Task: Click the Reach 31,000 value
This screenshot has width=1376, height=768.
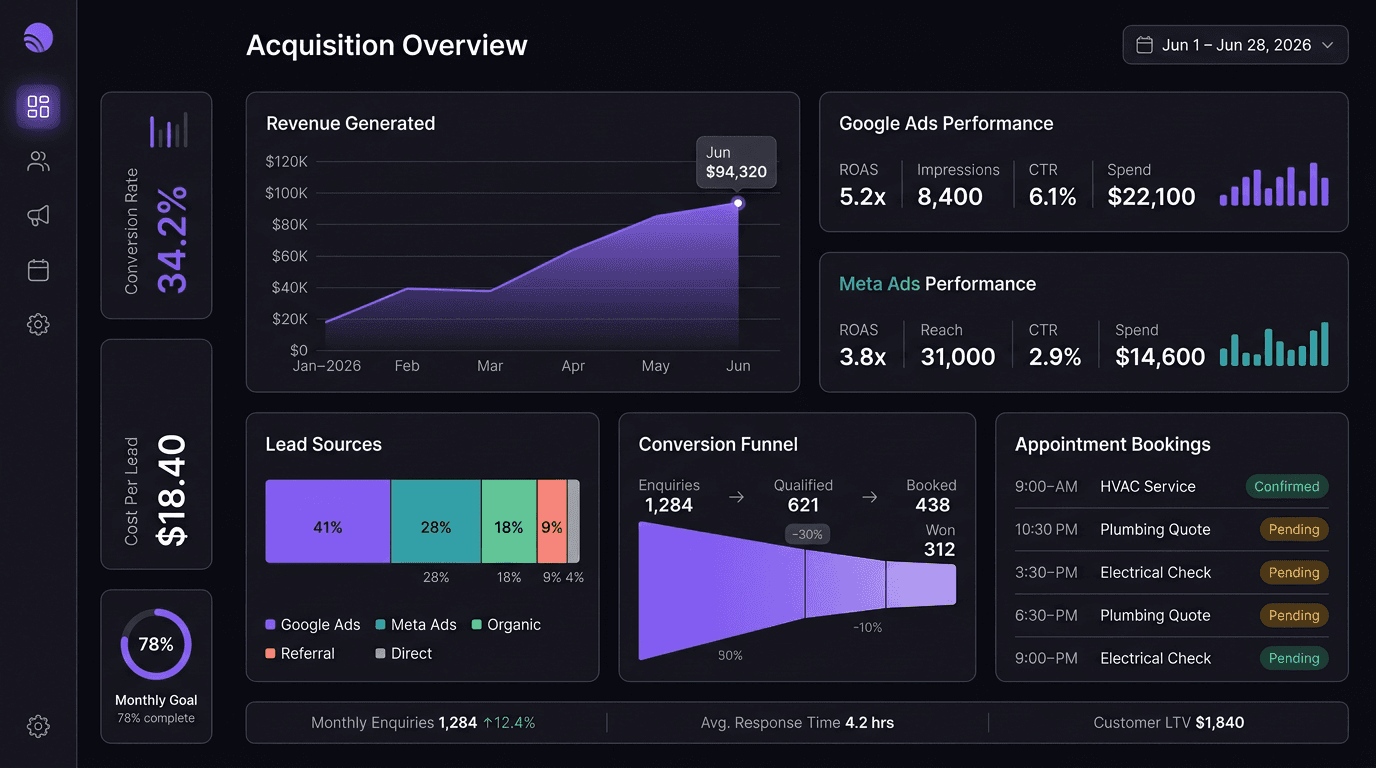Action: (958, 357)
